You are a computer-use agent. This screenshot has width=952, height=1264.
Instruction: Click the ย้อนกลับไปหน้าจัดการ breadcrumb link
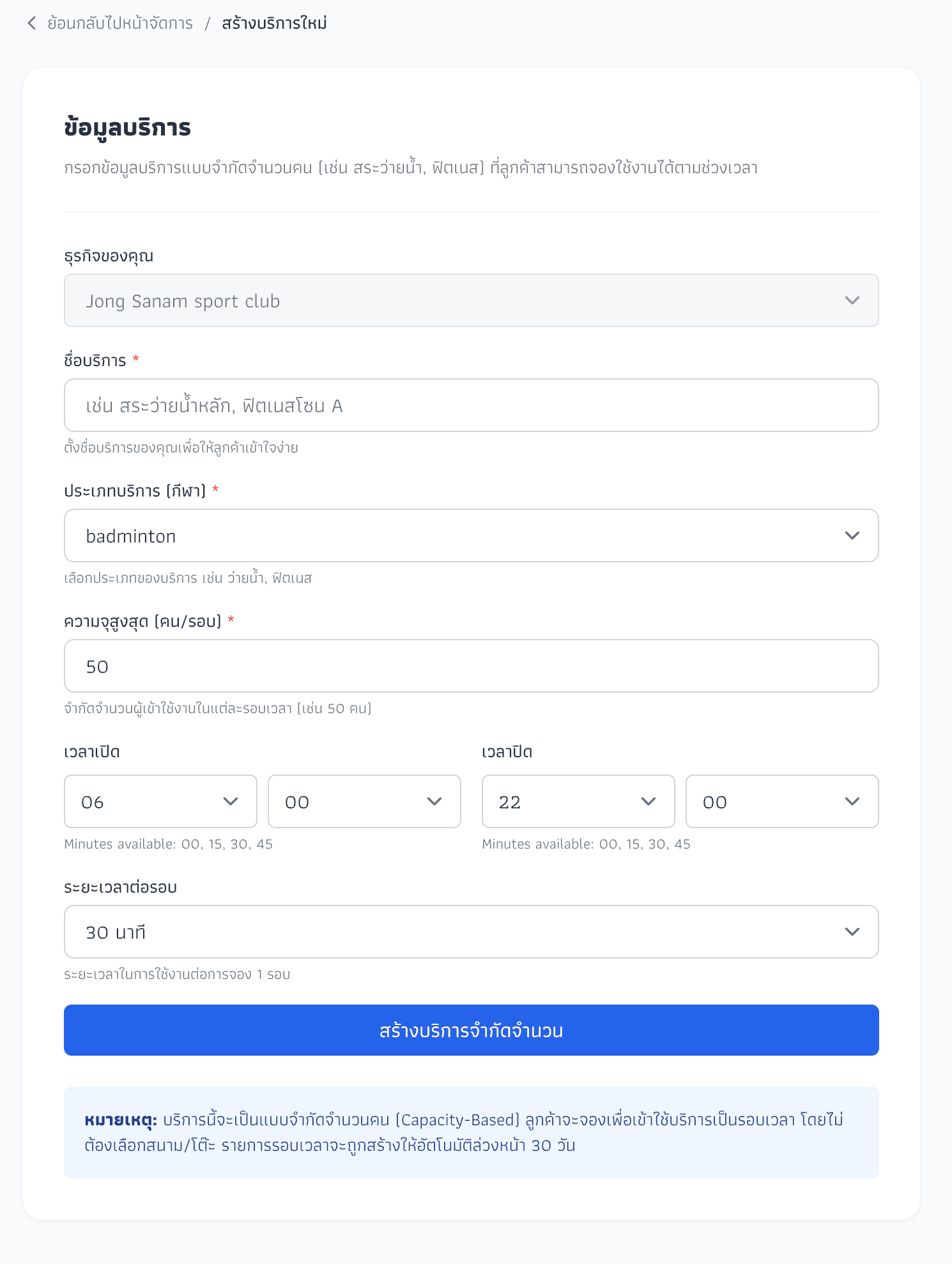(x=119, y=23)
